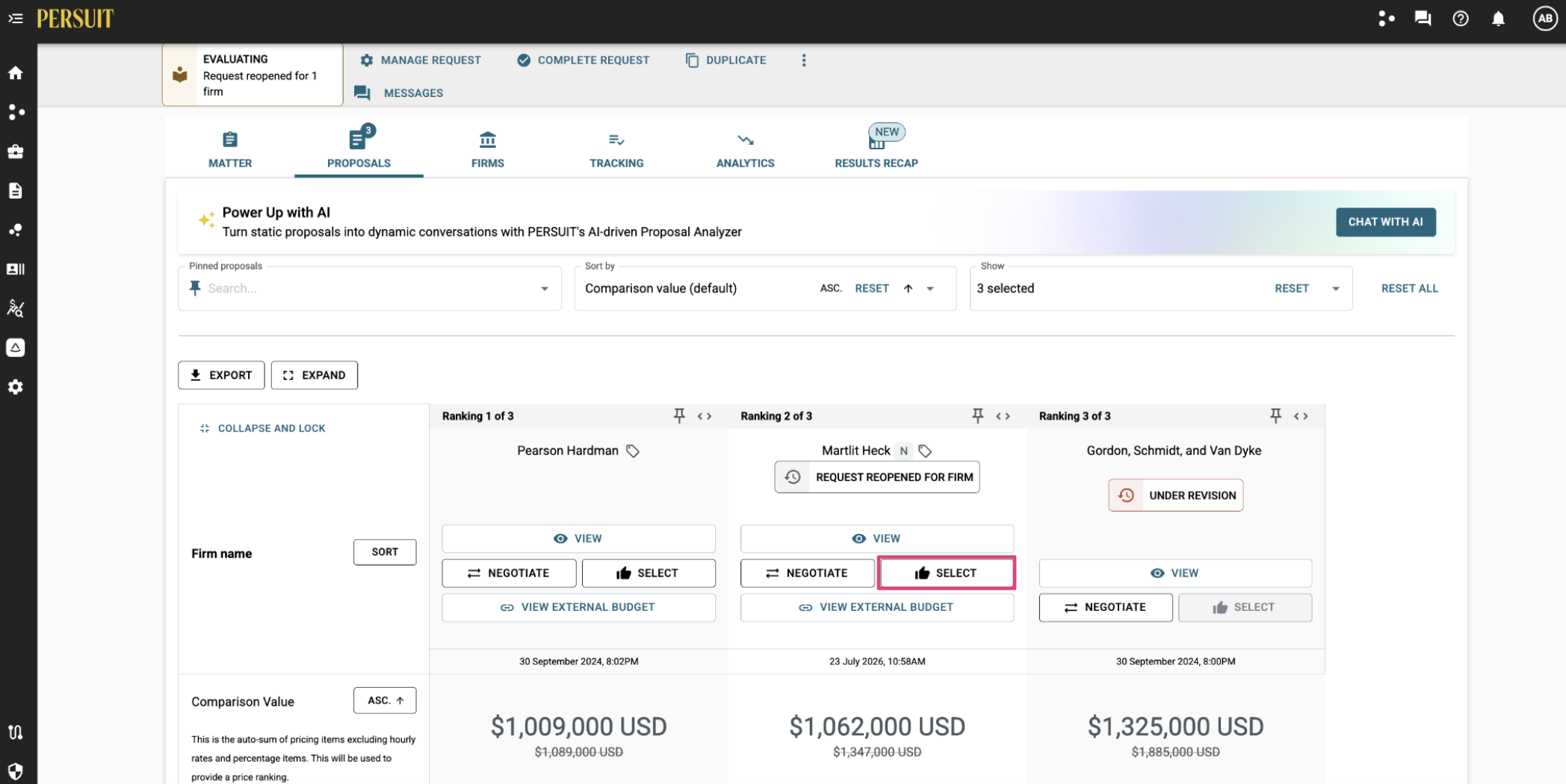Expand the Ranking 2 of 3 column width
Viewport: 1566px width, 784px height.
[1003, 416]
